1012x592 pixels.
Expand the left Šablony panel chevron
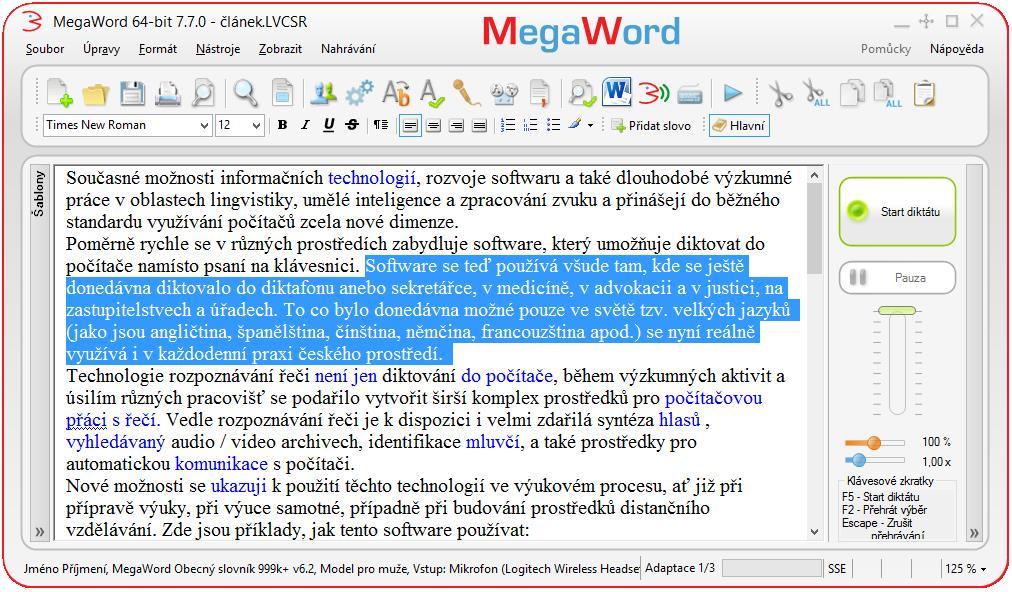[39, 532]
